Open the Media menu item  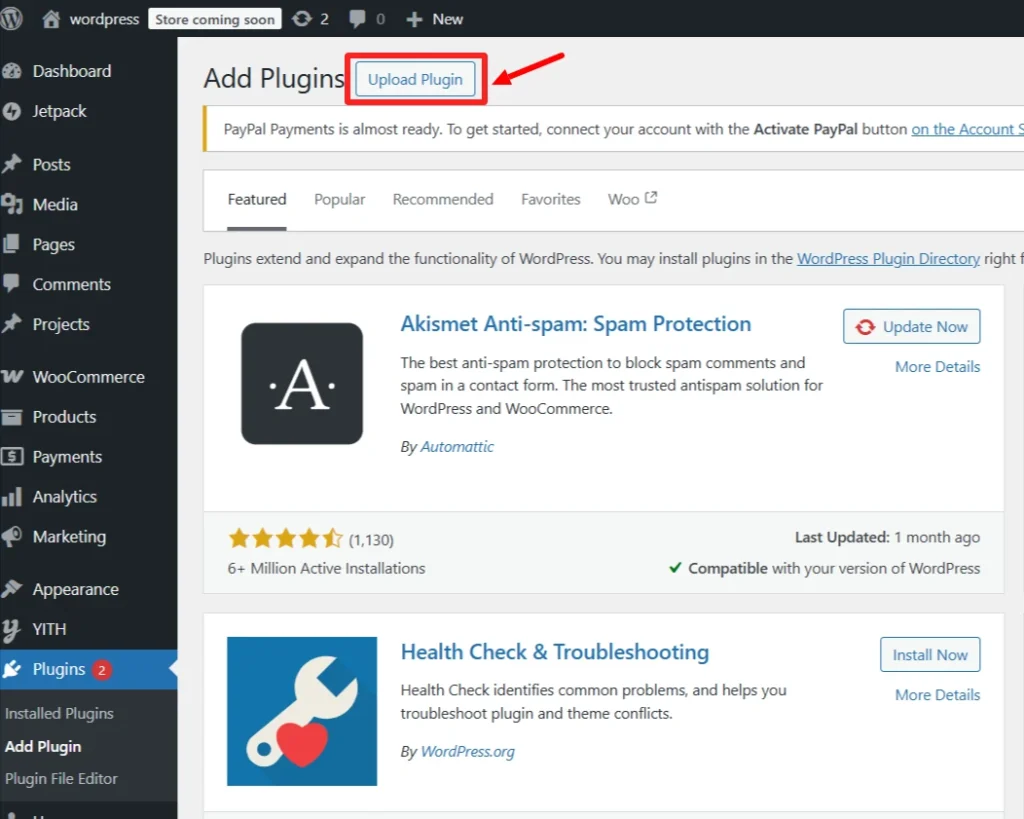click(x=55, y=204)
